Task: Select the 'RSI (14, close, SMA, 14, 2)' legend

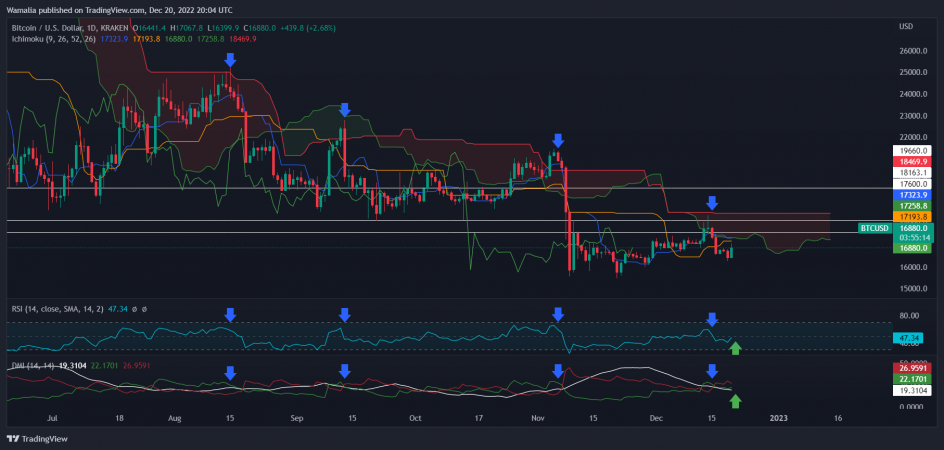Action: [x=58, y=308]
